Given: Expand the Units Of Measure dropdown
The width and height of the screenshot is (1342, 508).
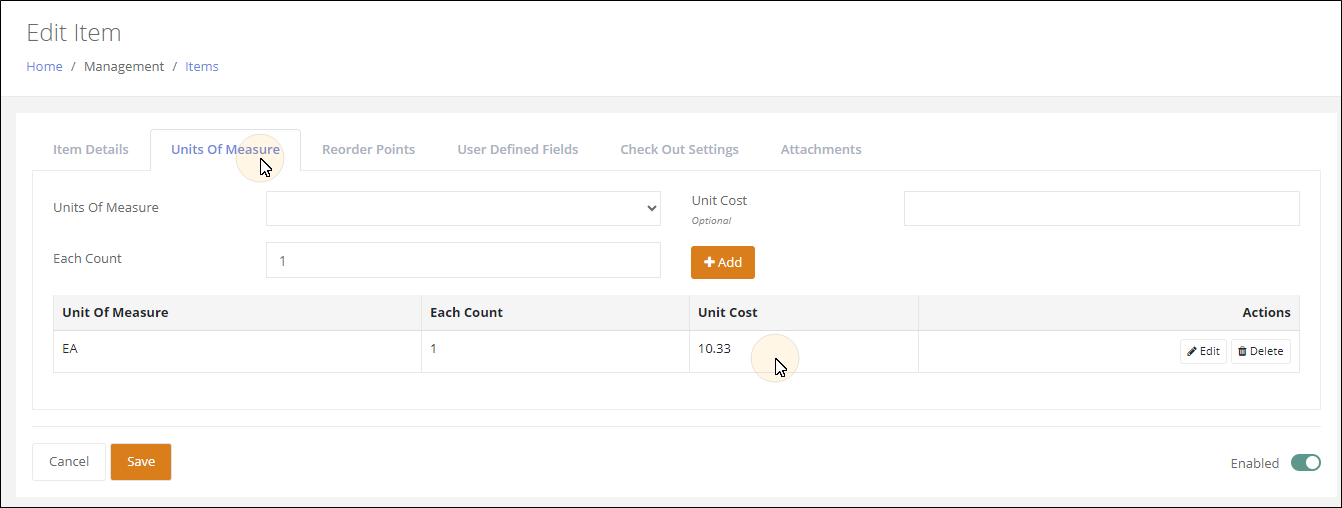Looking at the screenshot, I should (463, 208).
